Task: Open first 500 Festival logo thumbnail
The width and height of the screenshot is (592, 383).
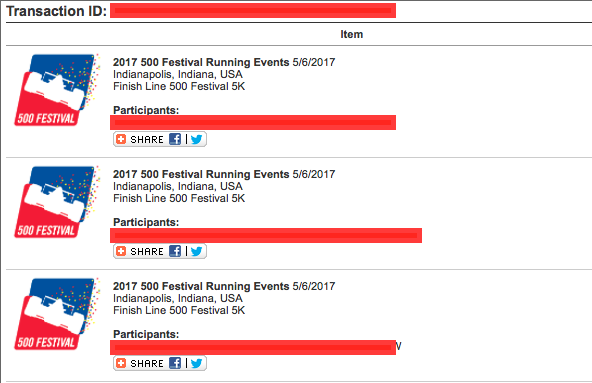Action: click(x=57, y=90)
